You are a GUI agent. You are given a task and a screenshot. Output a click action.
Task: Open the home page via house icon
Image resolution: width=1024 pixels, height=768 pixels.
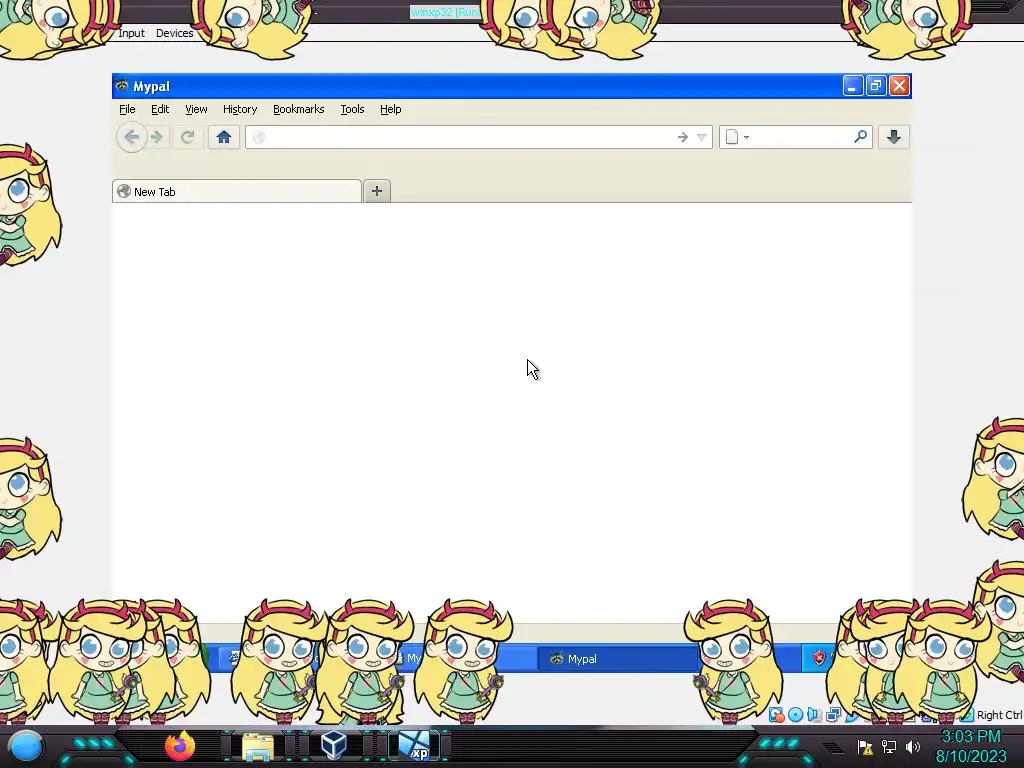(x=223, y=137)
